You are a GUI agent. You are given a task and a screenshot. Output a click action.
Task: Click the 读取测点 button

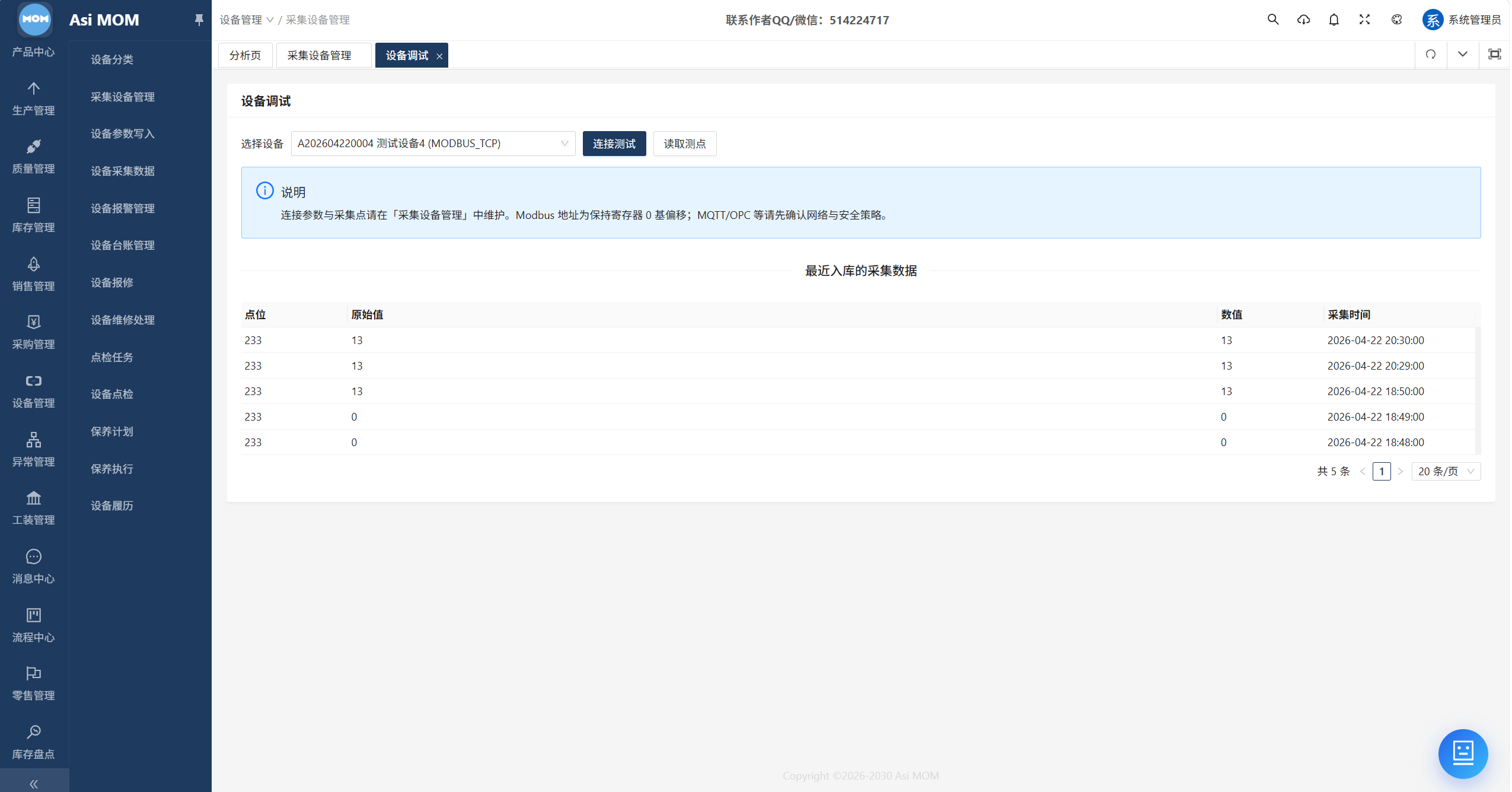685,144
